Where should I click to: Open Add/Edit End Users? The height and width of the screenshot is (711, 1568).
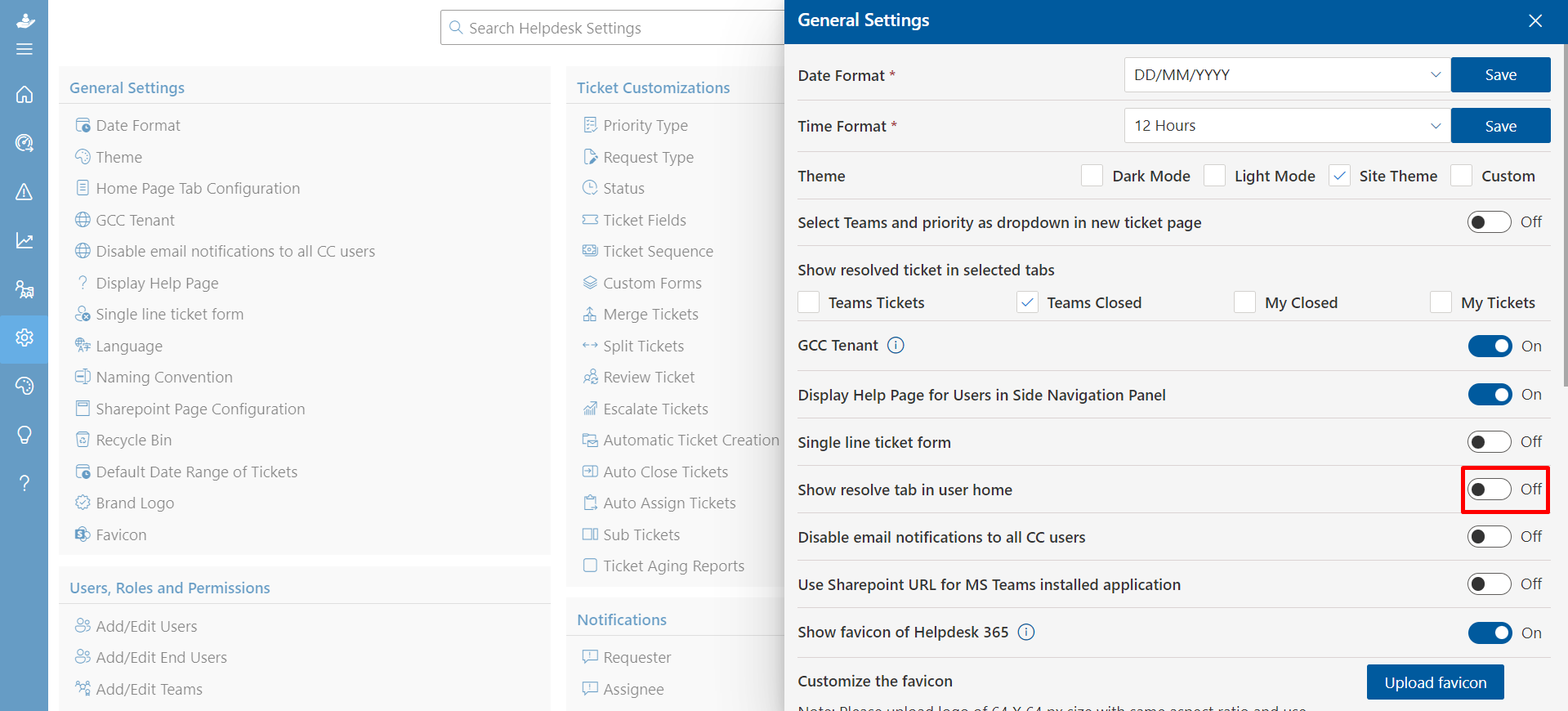pyautogui.click(x=161, y=658)
